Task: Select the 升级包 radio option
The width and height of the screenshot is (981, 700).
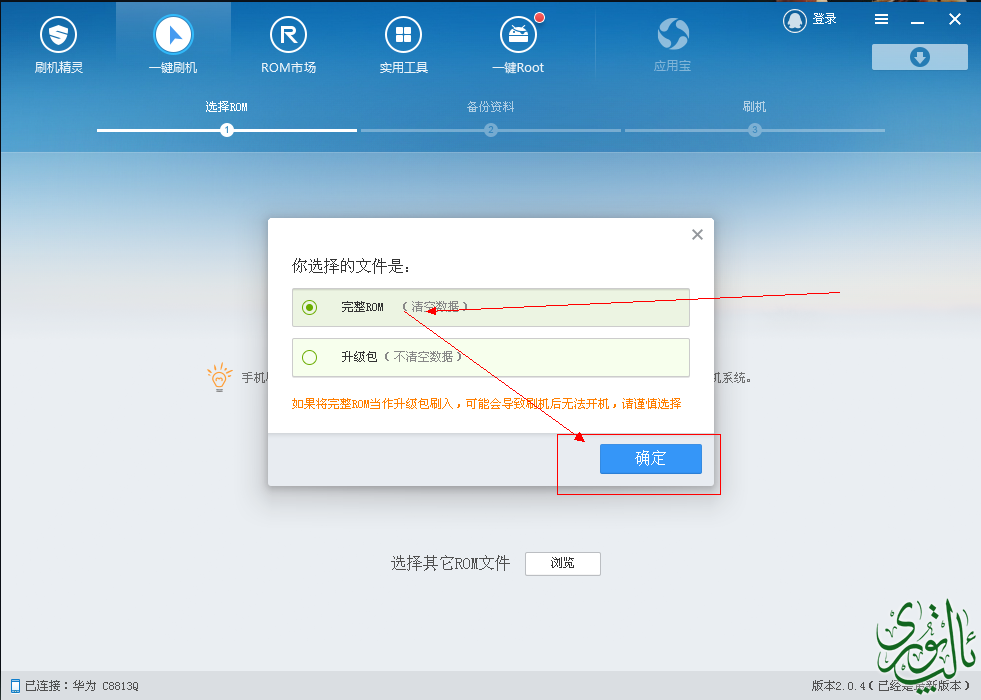Action: click(310, 357)
